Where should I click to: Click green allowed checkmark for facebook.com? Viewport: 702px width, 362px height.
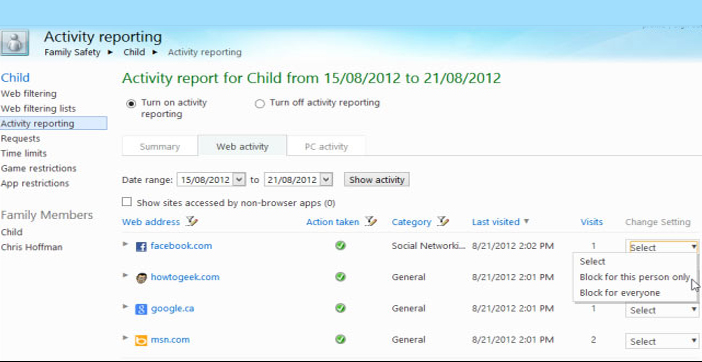[x=340, y=246]
